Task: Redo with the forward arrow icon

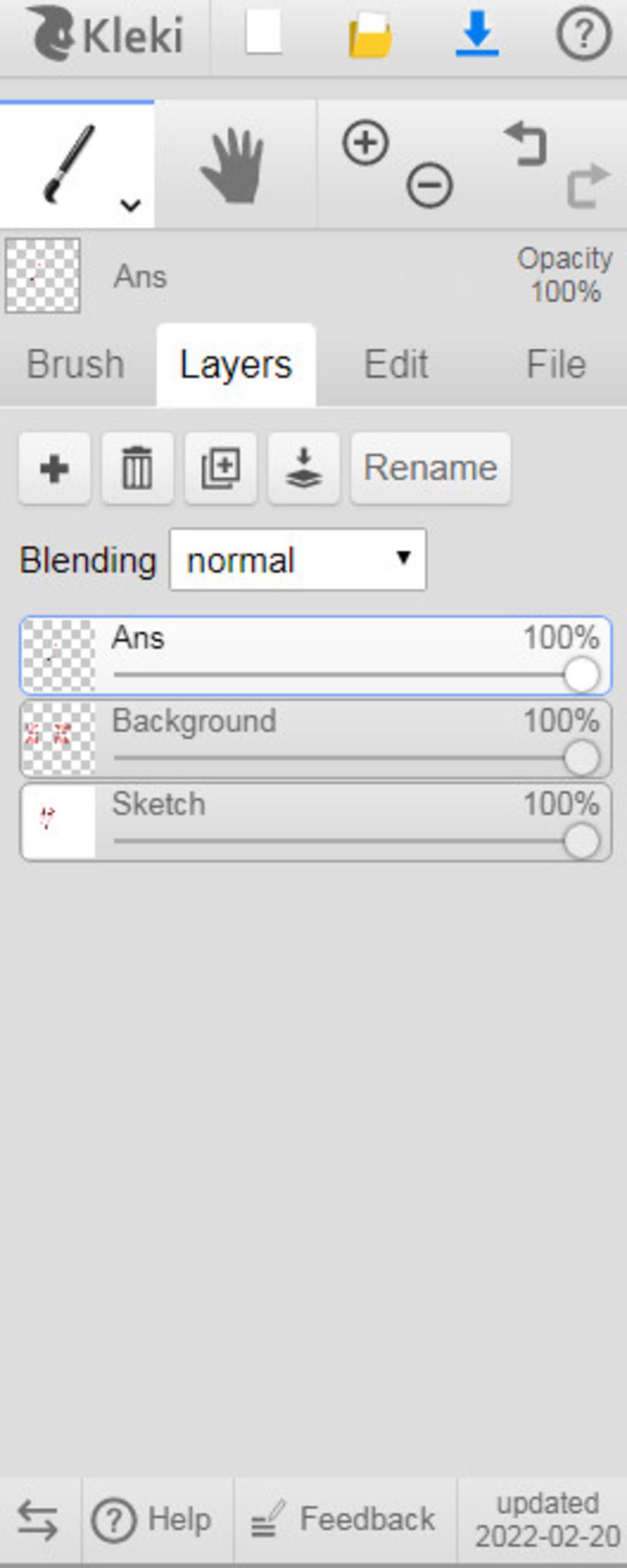Action: point(588,186)
